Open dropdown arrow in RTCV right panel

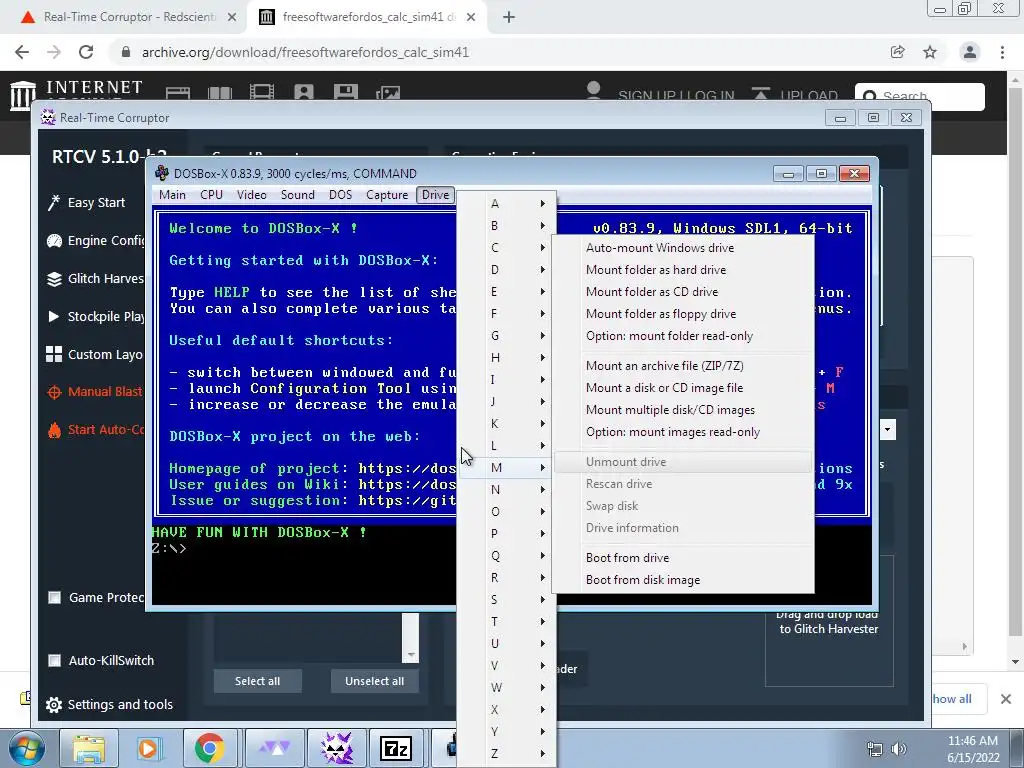click(x=888, y=430)
